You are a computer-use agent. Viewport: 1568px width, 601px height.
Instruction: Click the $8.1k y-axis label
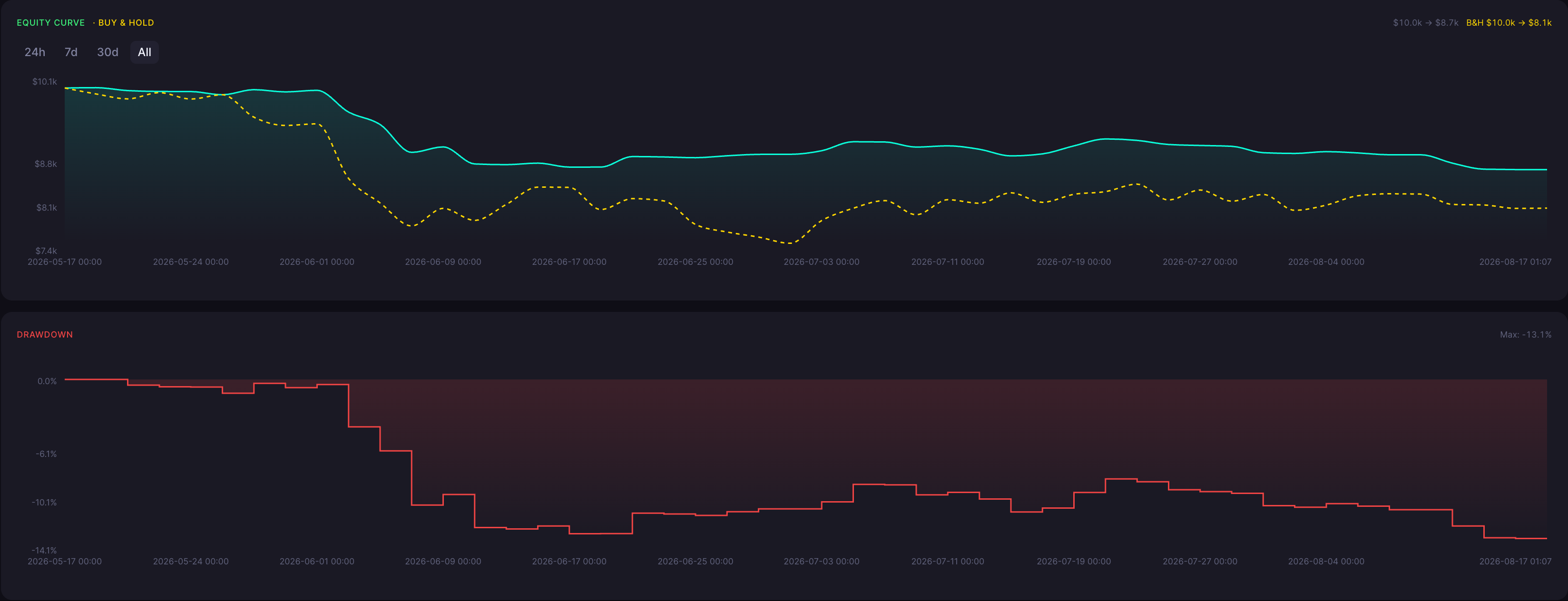click(46, 207)
